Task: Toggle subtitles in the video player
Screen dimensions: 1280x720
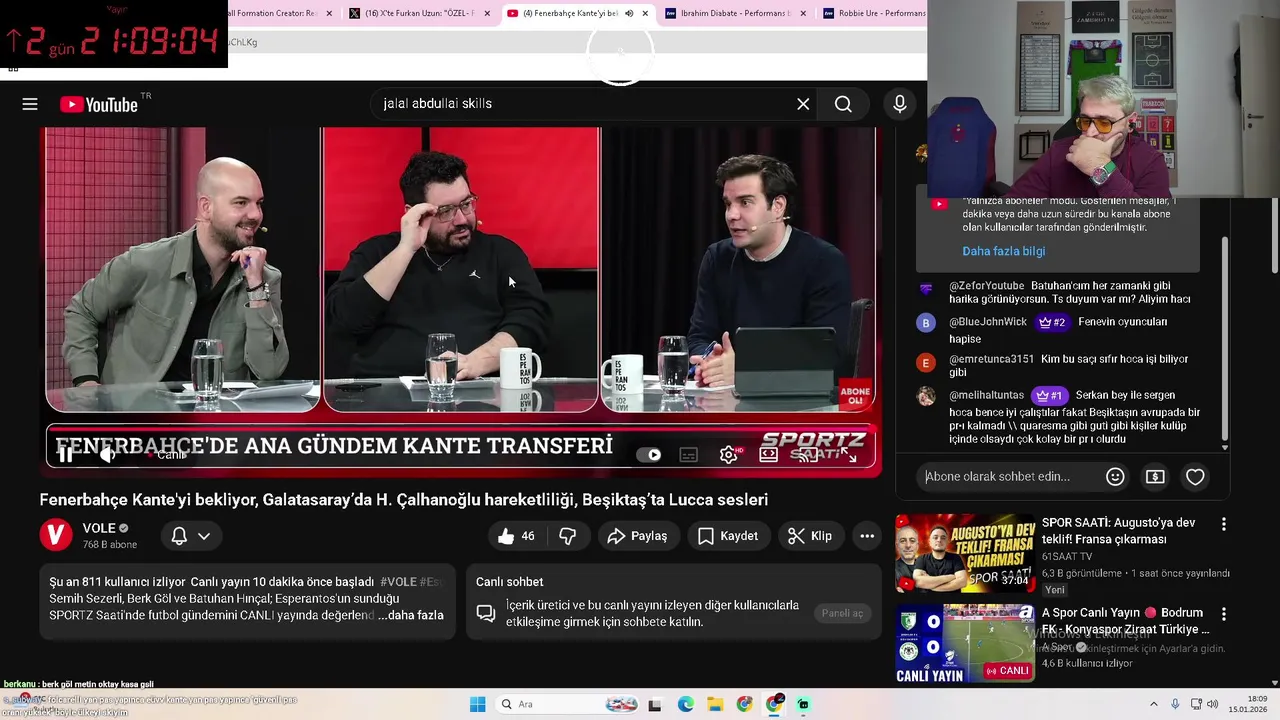Action: (689, 454)
